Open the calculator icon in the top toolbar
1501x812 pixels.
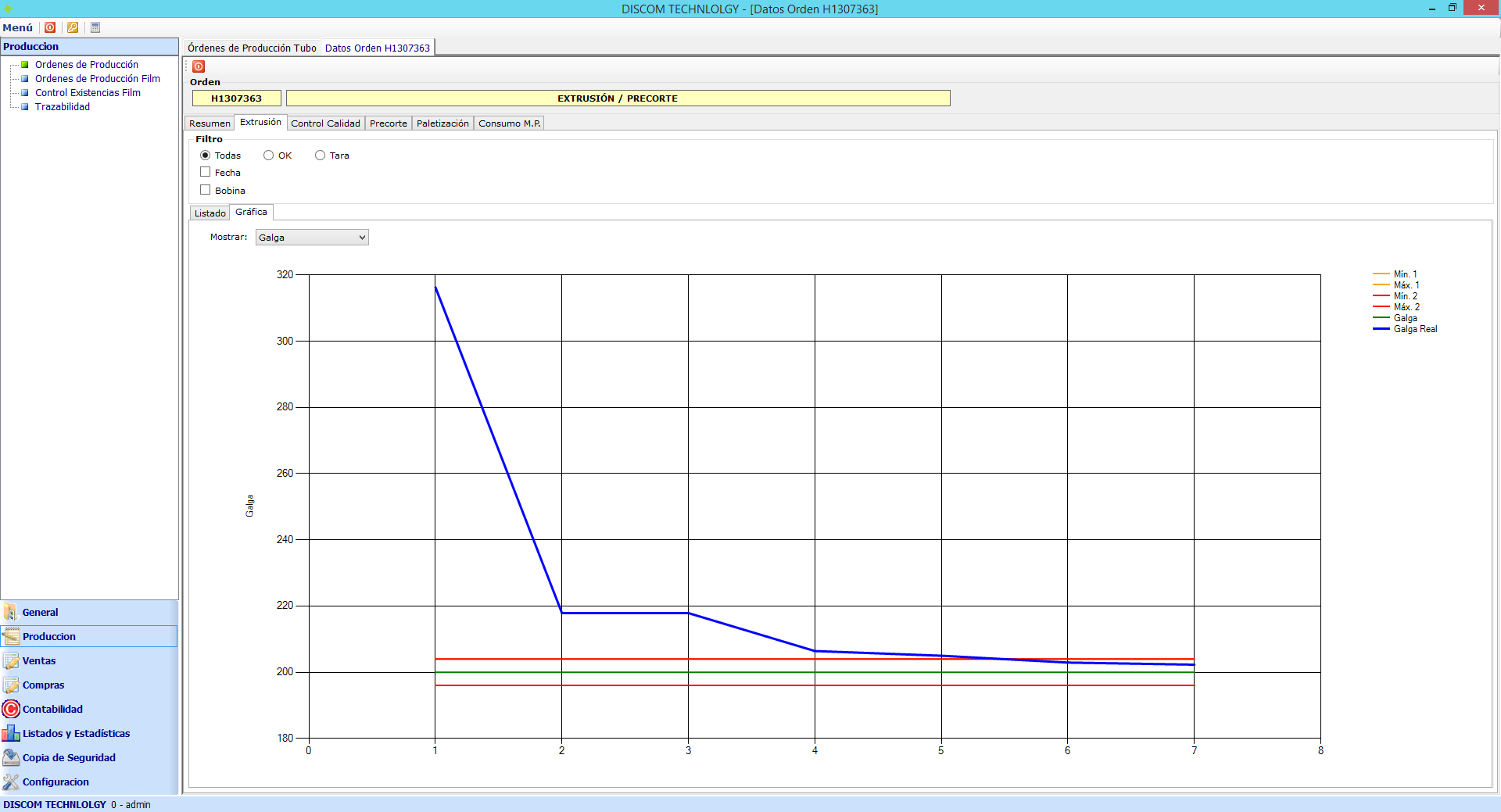(x=95, y=27)
